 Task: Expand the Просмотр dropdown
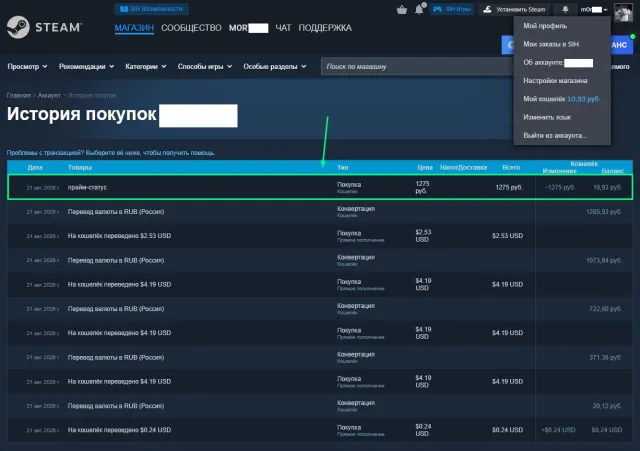(x=27, y=66)
